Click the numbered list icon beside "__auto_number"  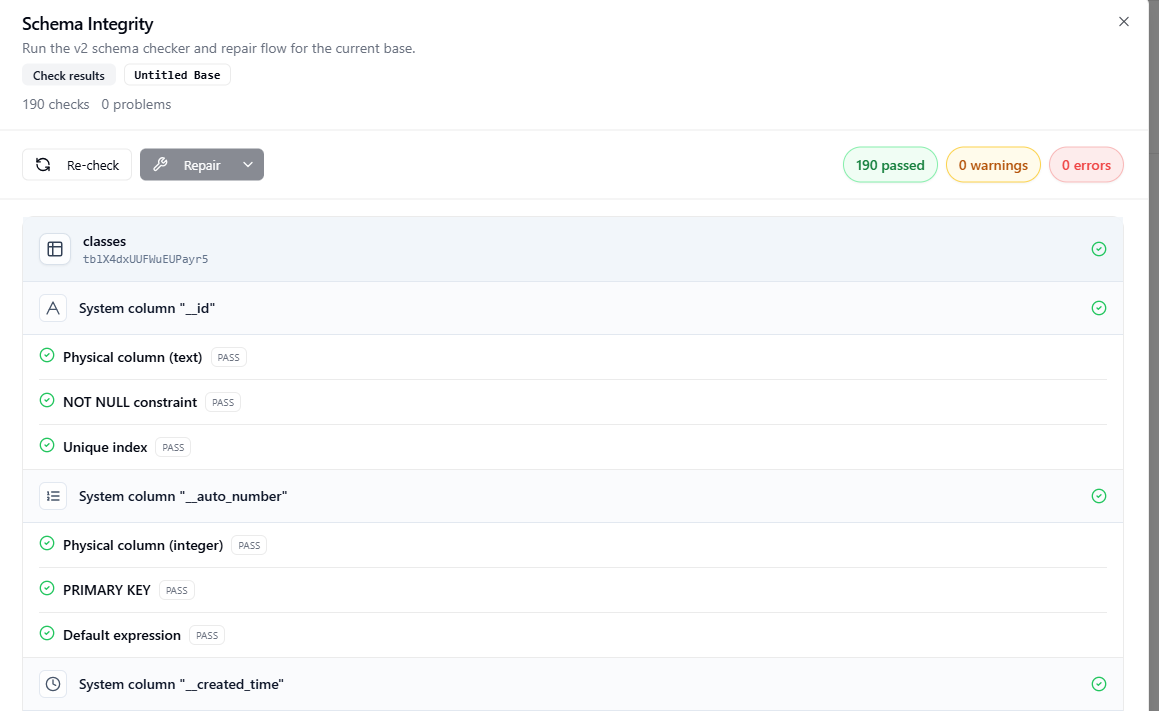[x=53, y=496]
